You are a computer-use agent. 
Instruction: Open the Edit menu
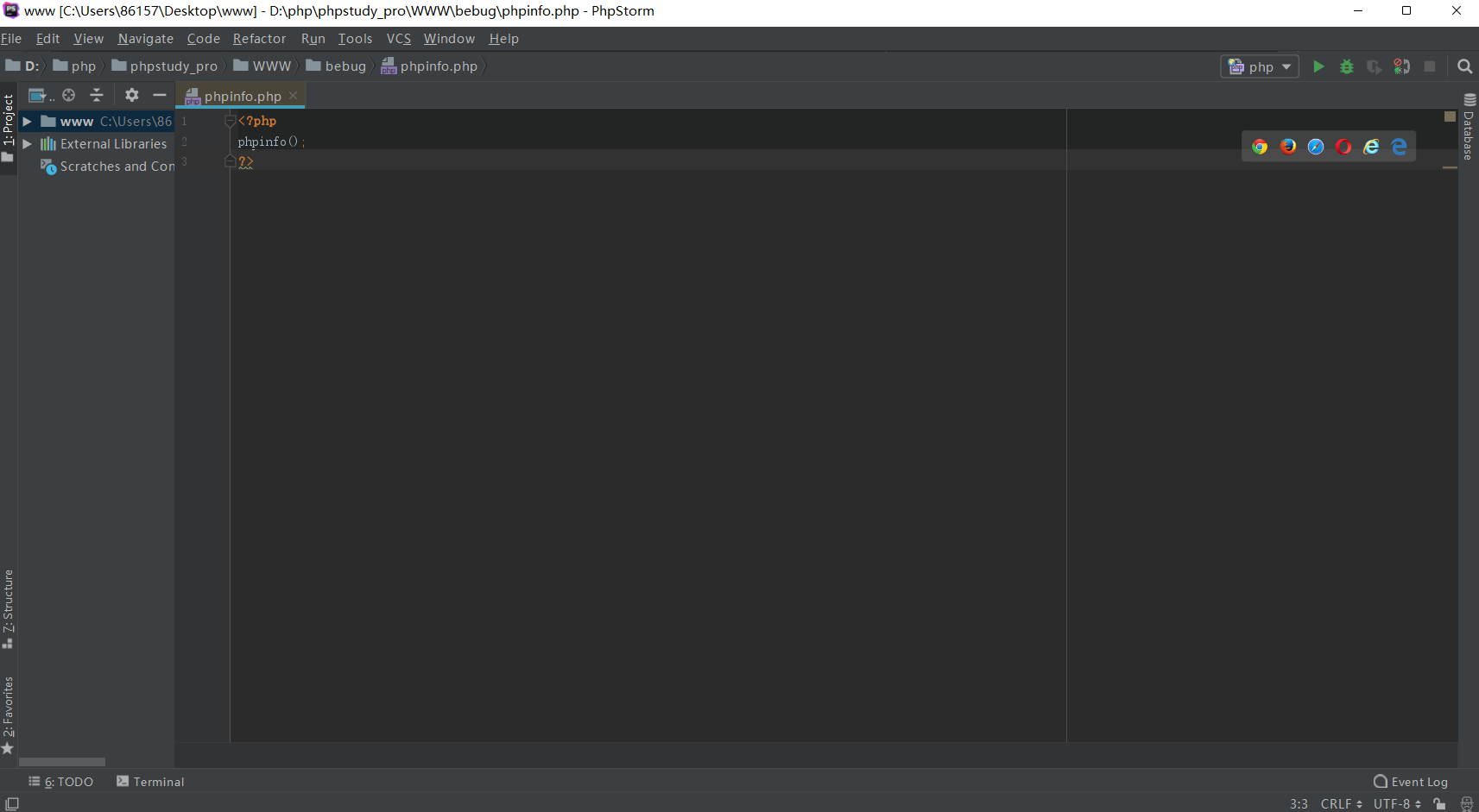point(47,39)
